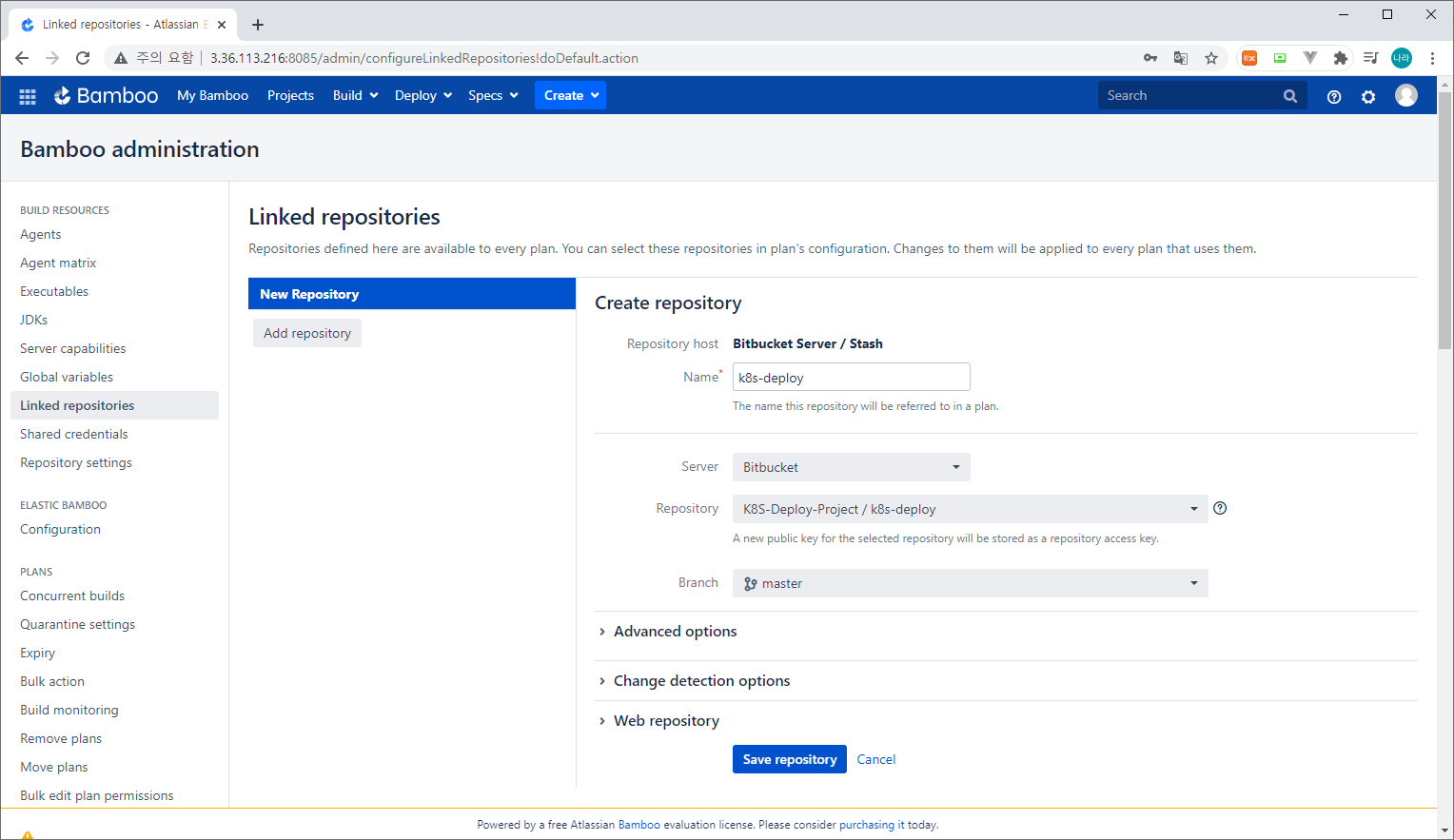Open Concurrent builds in the sidebar
The image size is (1454, 840).
pyautogui.click(x=72, y=596)
